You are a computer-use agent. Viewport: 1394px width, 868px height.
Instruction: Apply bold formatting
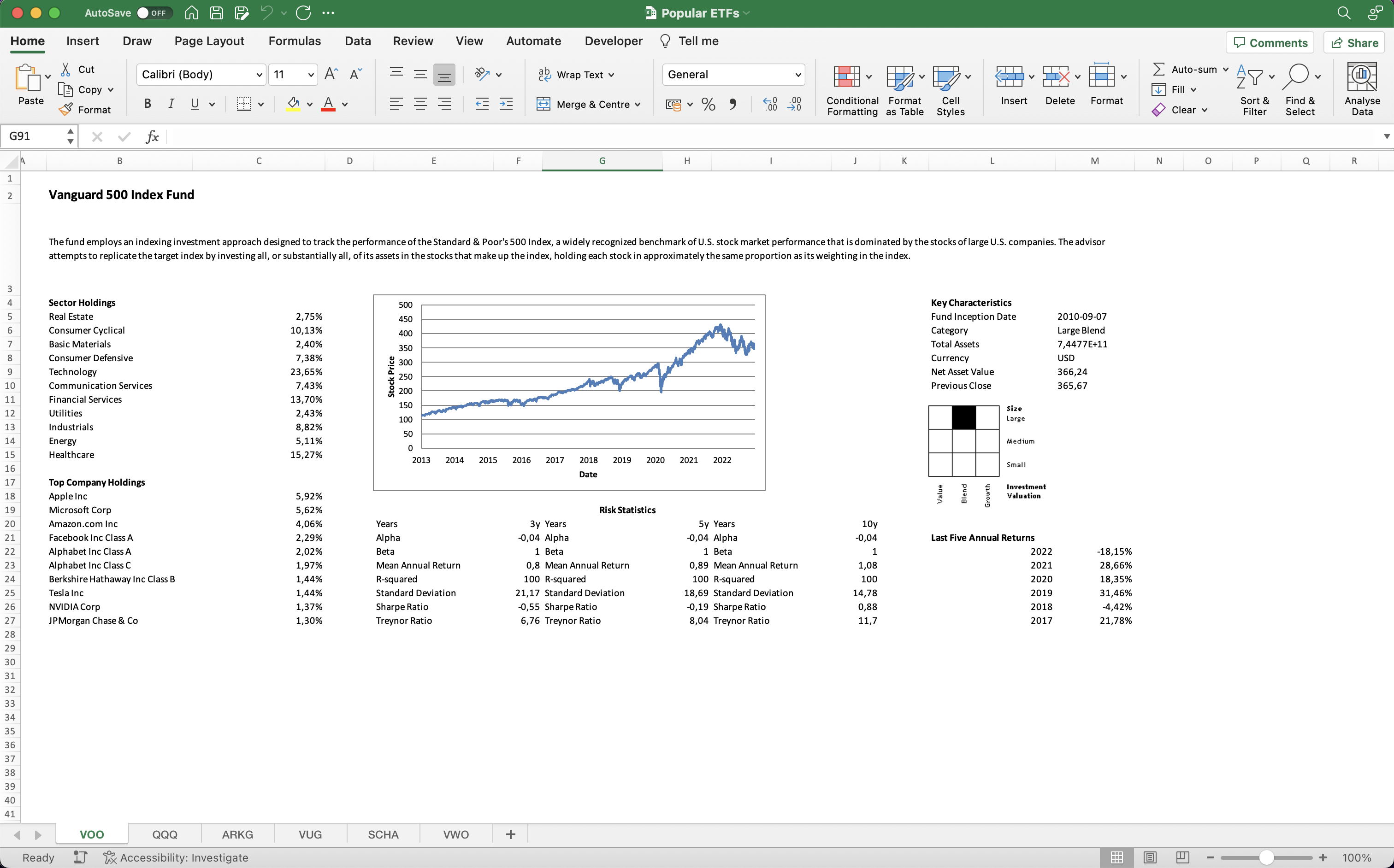(x=147, y=104)
